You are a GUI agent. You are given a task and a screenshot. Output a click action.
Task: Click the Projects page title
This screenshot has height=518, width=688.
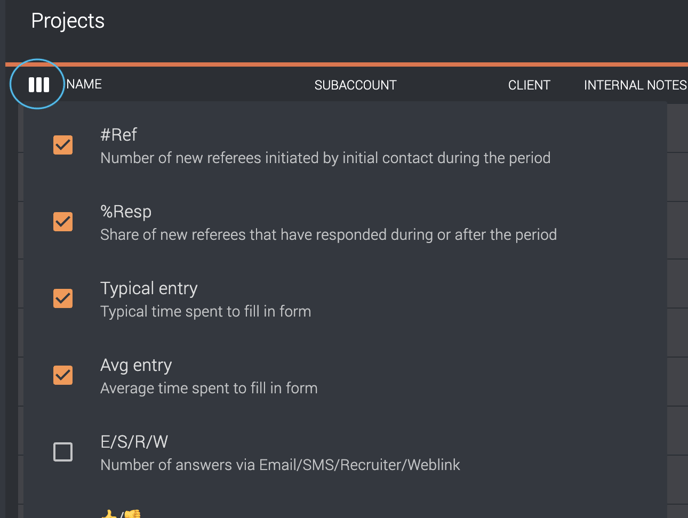(x=68, y=21)
